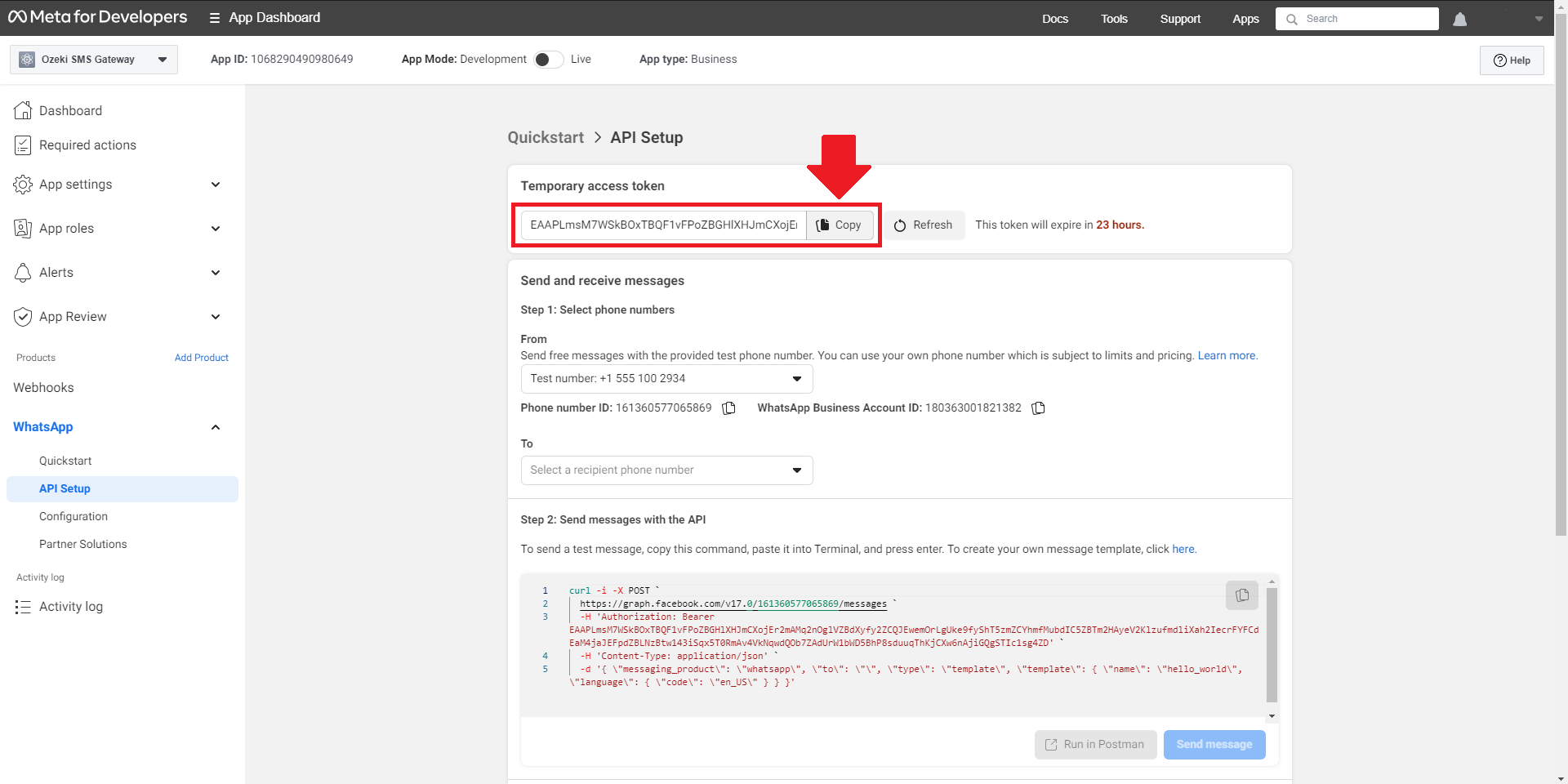Copy the WhatsApp Business Account ID
Image resolution: width=1568 pixels, height=784 pixels.
click(x=1039, y=408)
